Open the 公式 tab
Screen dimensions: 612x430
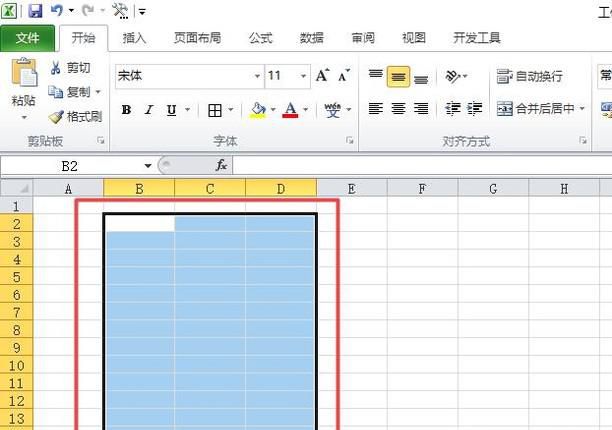(260, 38)
